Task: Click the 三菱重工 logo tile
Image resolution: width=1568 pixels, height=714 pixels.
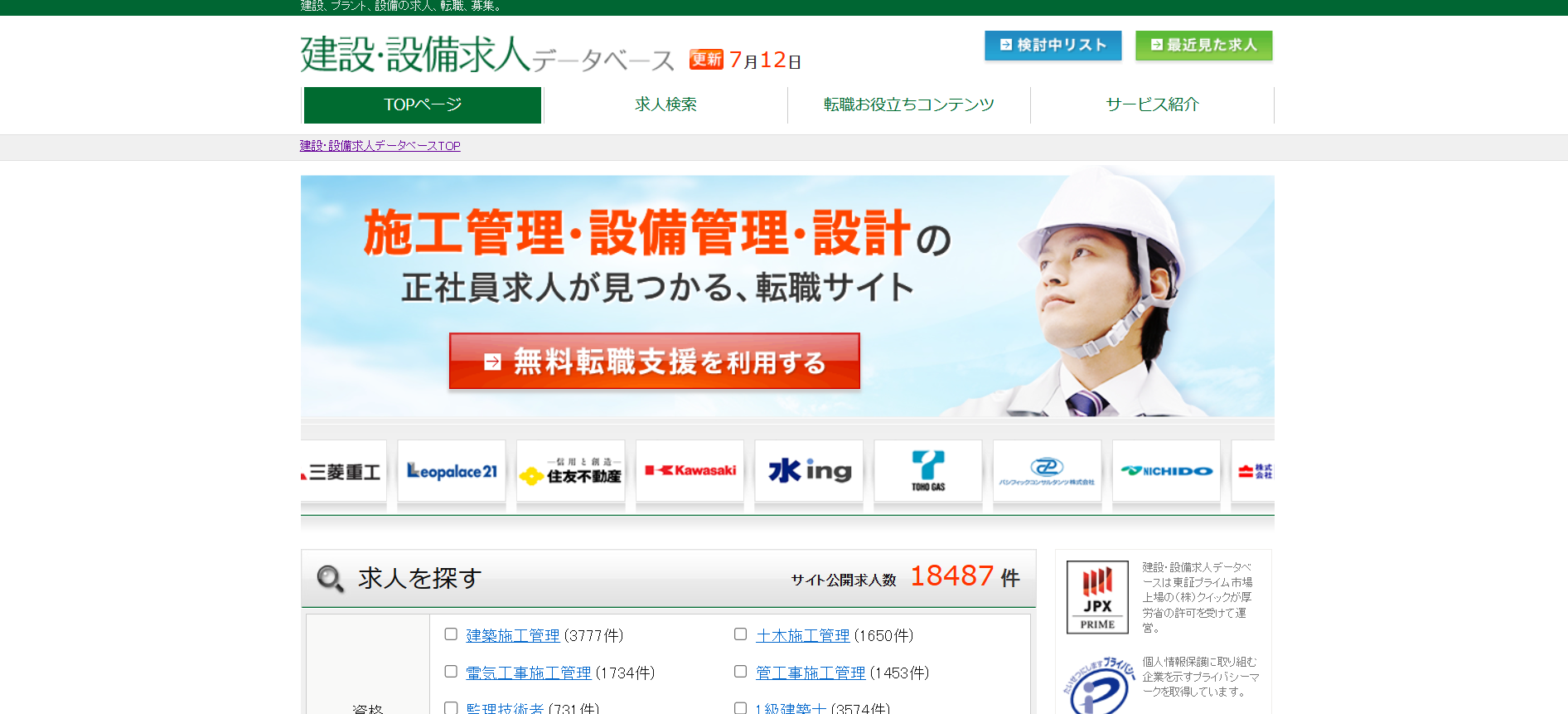Action: [344, 471]
